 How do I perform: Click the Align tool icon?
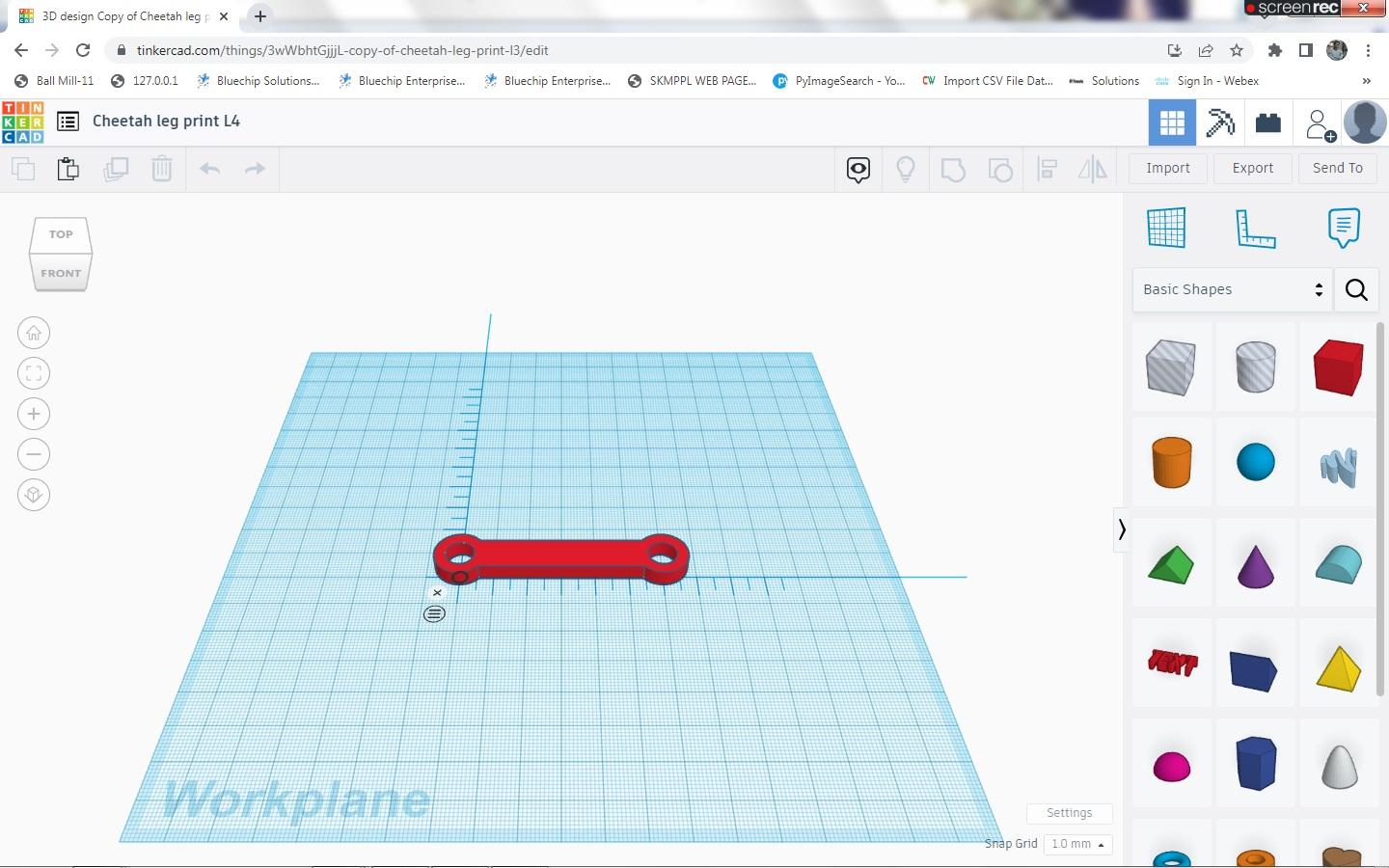point(1048,170)
